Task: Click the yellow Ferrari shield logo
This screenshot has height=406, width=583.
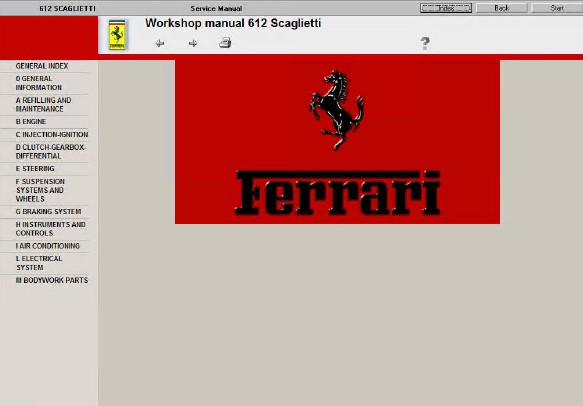Action: tap(117, 35)
